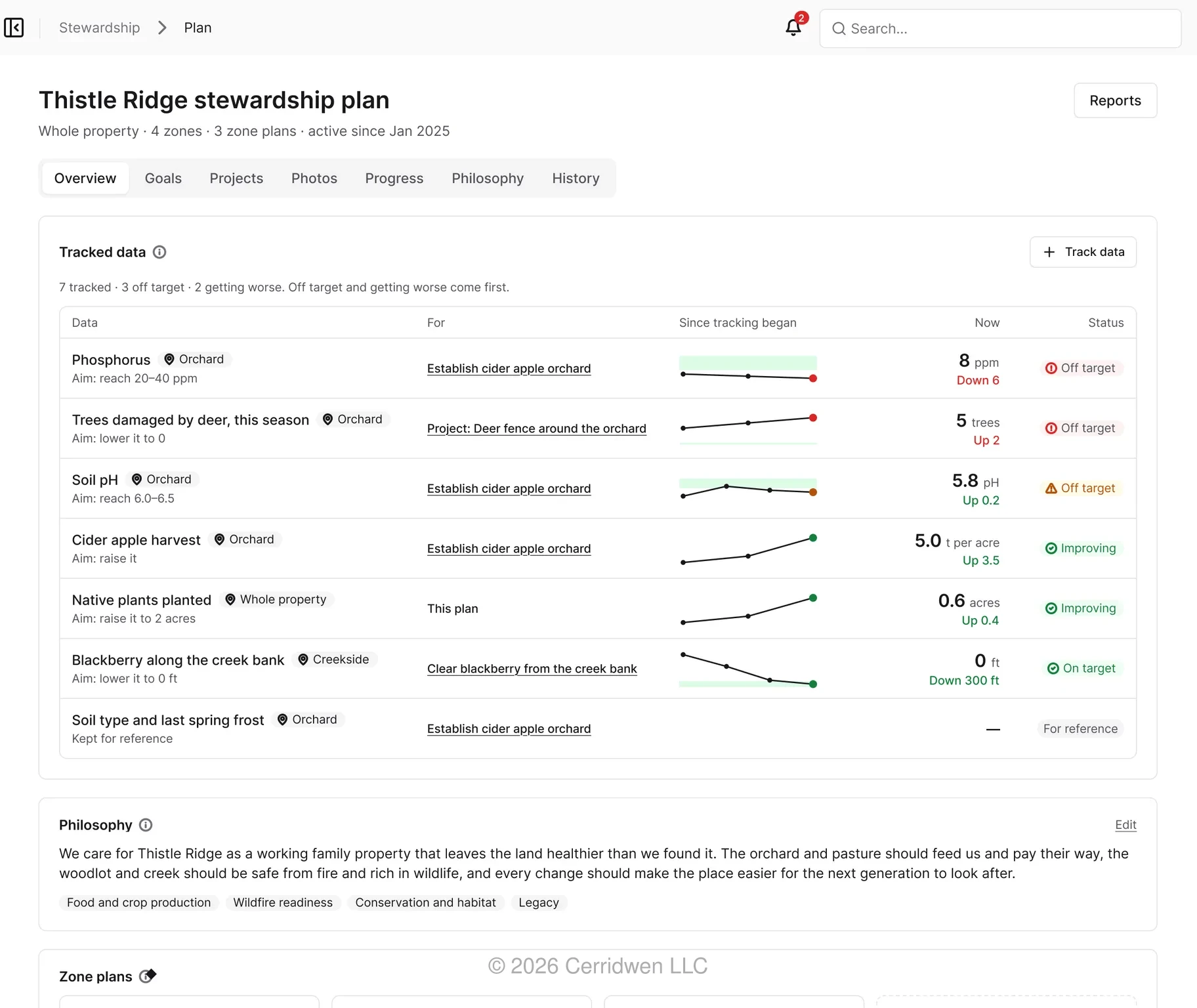View the History tab
Screen dimensions: 1197x1008
pyautogui.click(x=576, y=178)
